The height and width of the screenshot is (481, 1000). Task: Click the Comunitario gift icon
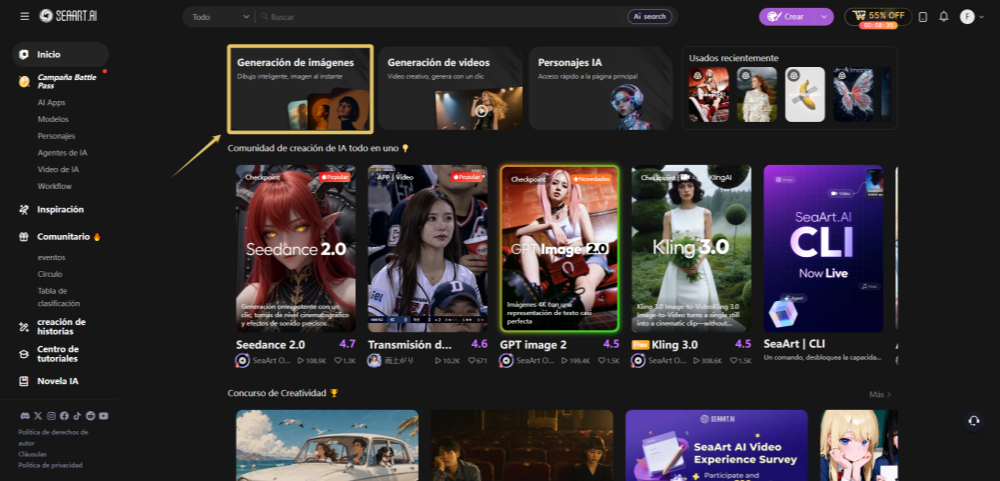point(24,237)
